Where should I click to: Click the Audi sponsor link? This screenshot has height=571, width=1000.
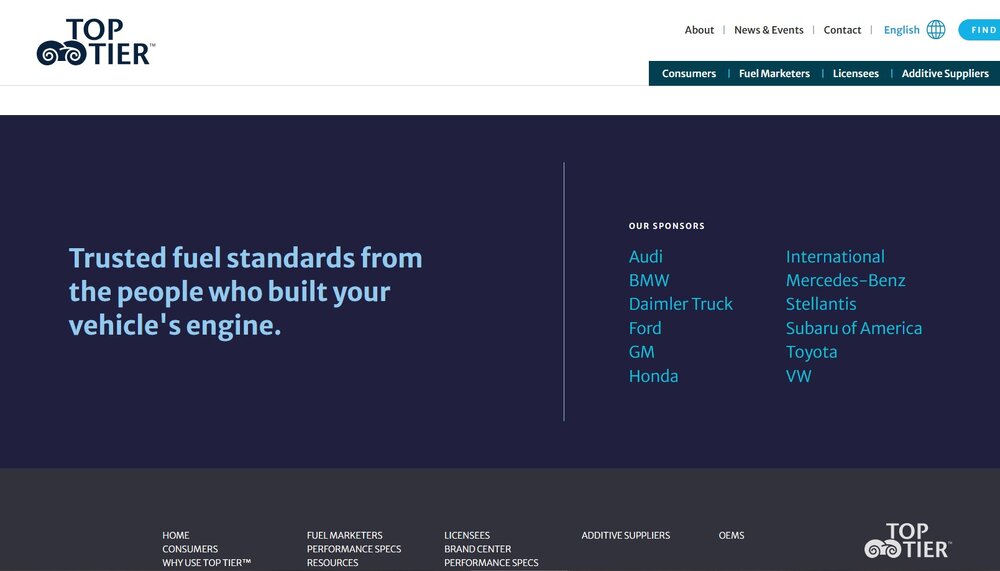pyautogui.click(x=645, y=256)
